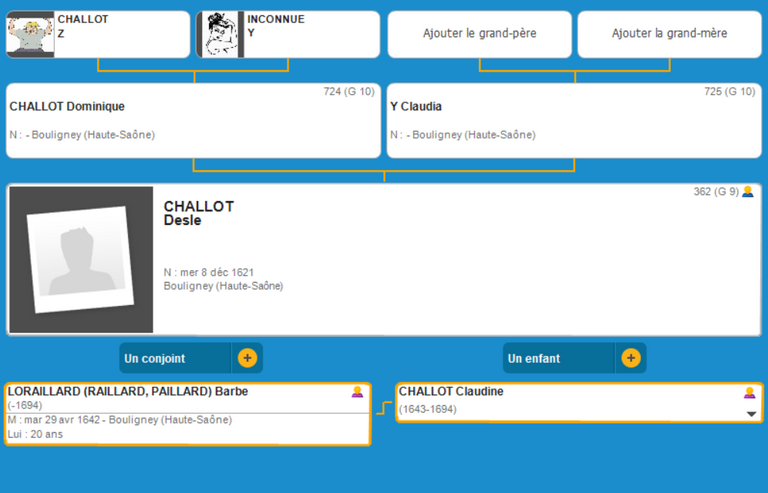Open father CHALLOT Dominique's card

(193, 121)
